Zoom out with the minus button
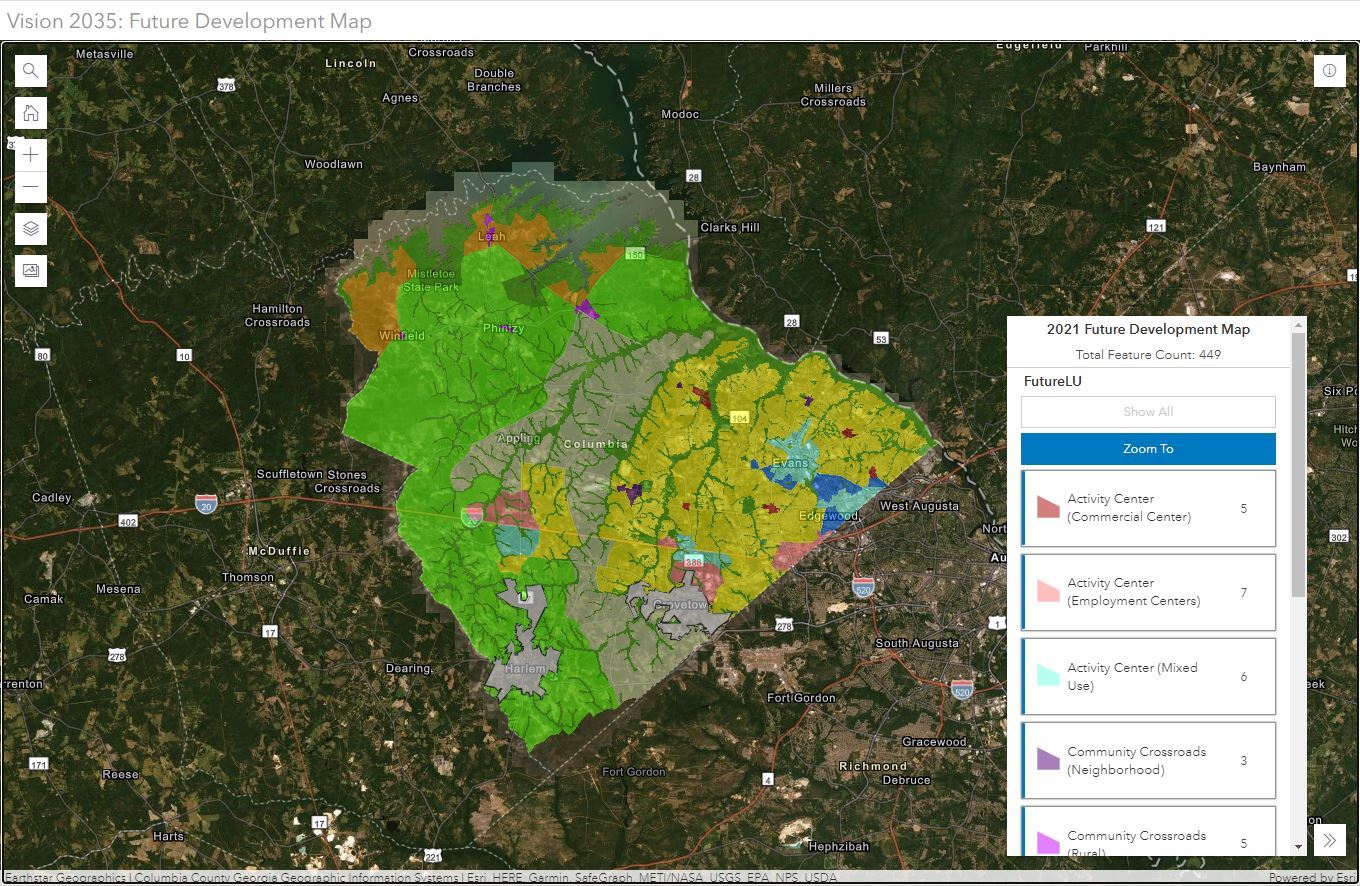1360x886 pixels. pyautogui.click(x=31, y=187)
